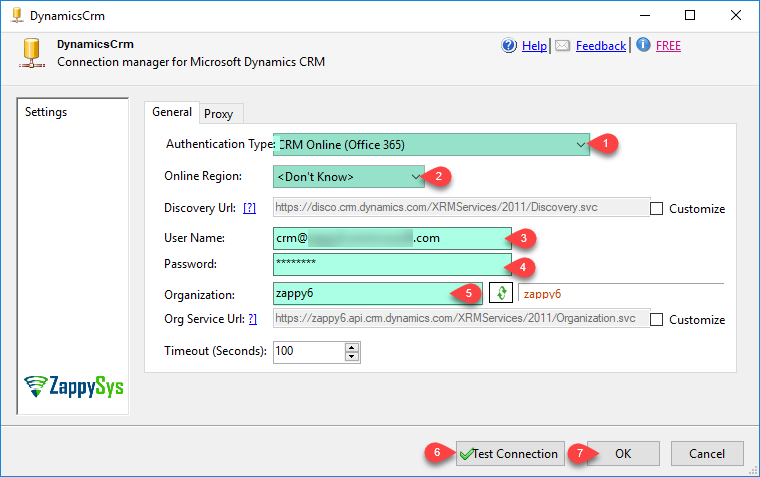
Task: Click the Test Connection button
Action: (x=510, y=454)
